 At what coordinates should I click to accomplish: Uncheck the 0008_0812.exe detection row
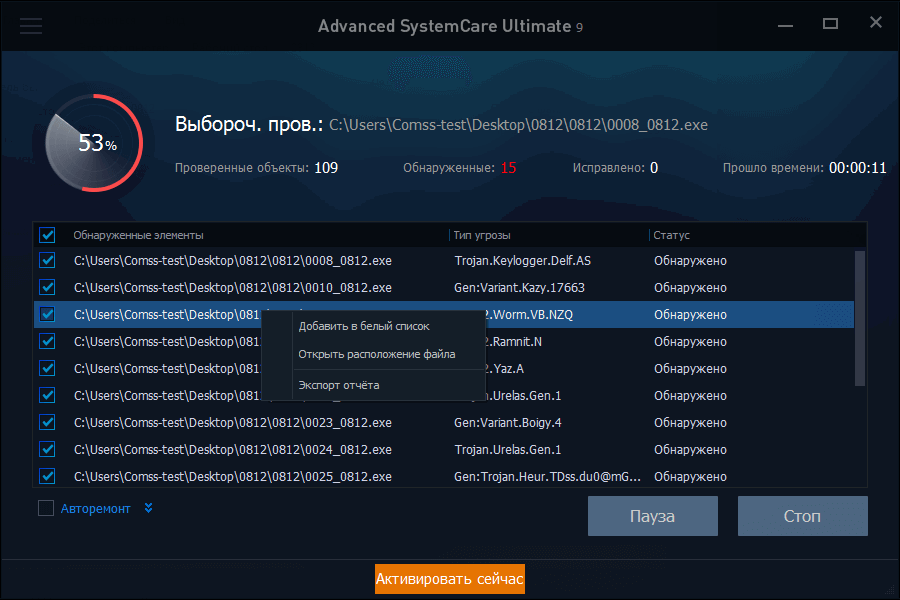tap(46, 260)
